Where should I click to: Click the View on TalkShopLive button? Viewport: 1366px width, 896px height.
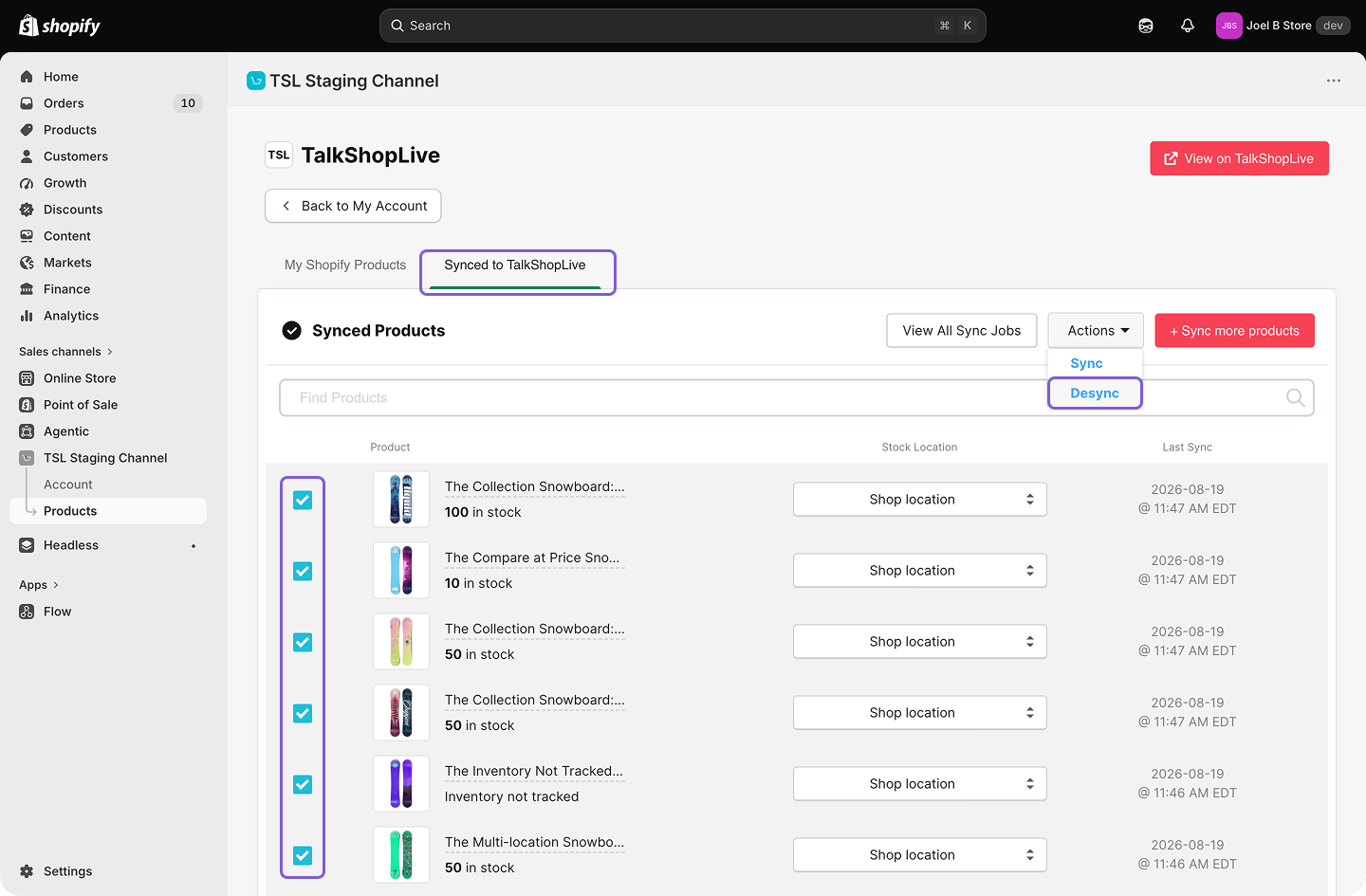[x=1239, y=158]
